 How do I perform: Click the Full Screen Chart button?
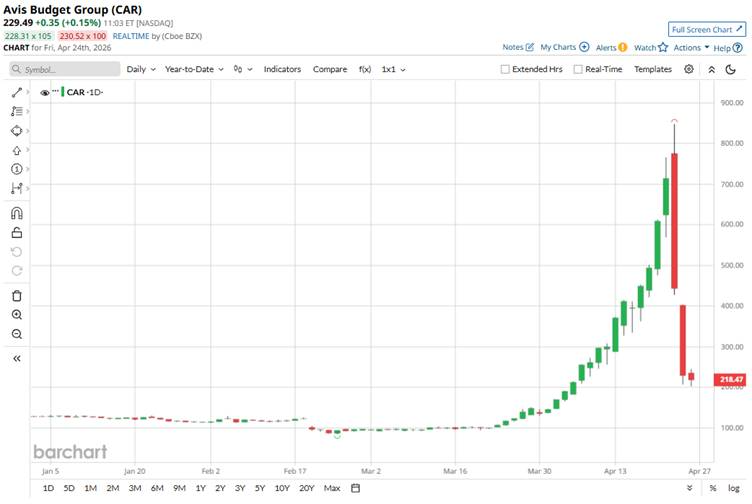click(x=706, y=29)
